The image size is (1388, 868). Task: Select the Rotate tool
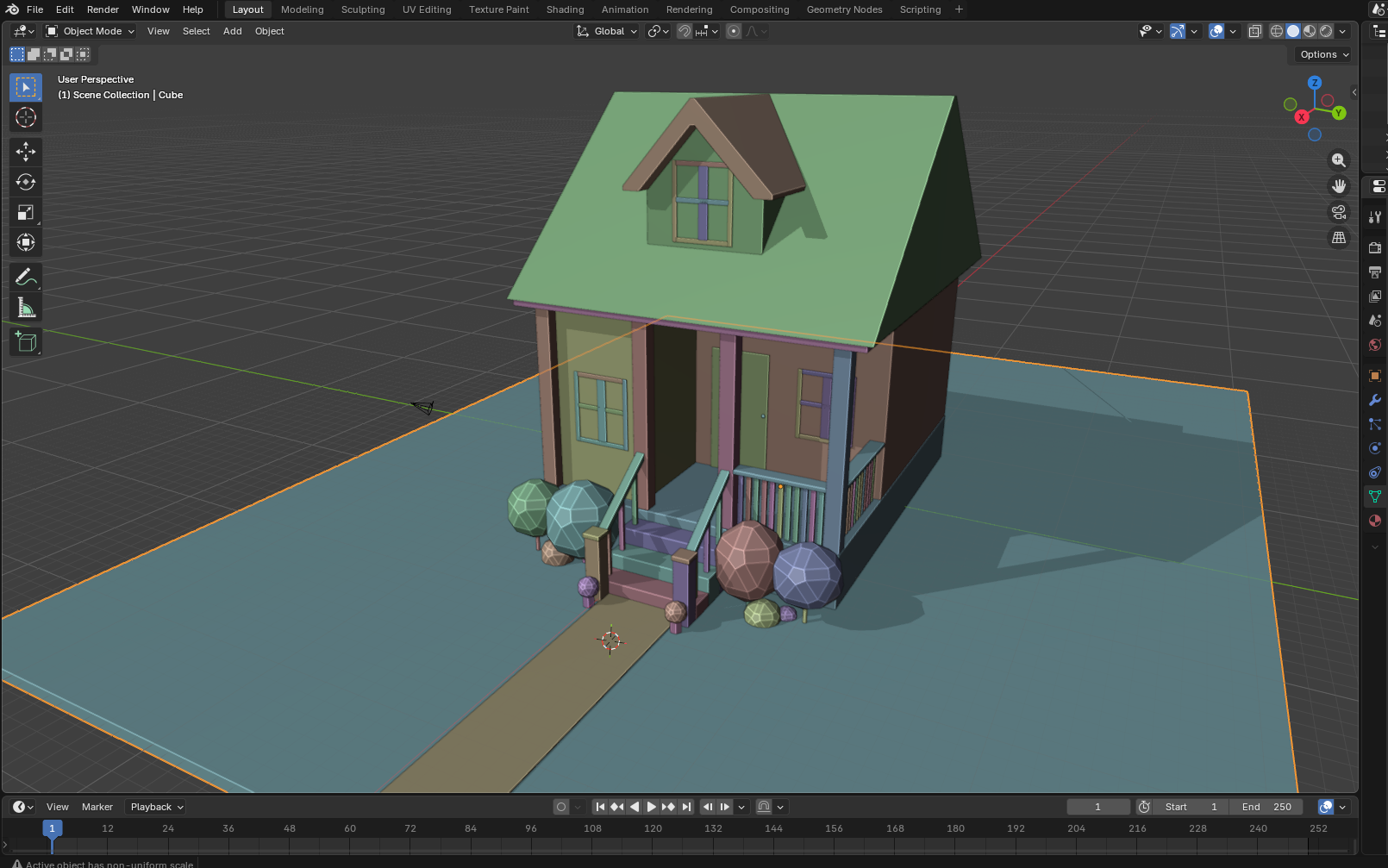pos(25,182)
